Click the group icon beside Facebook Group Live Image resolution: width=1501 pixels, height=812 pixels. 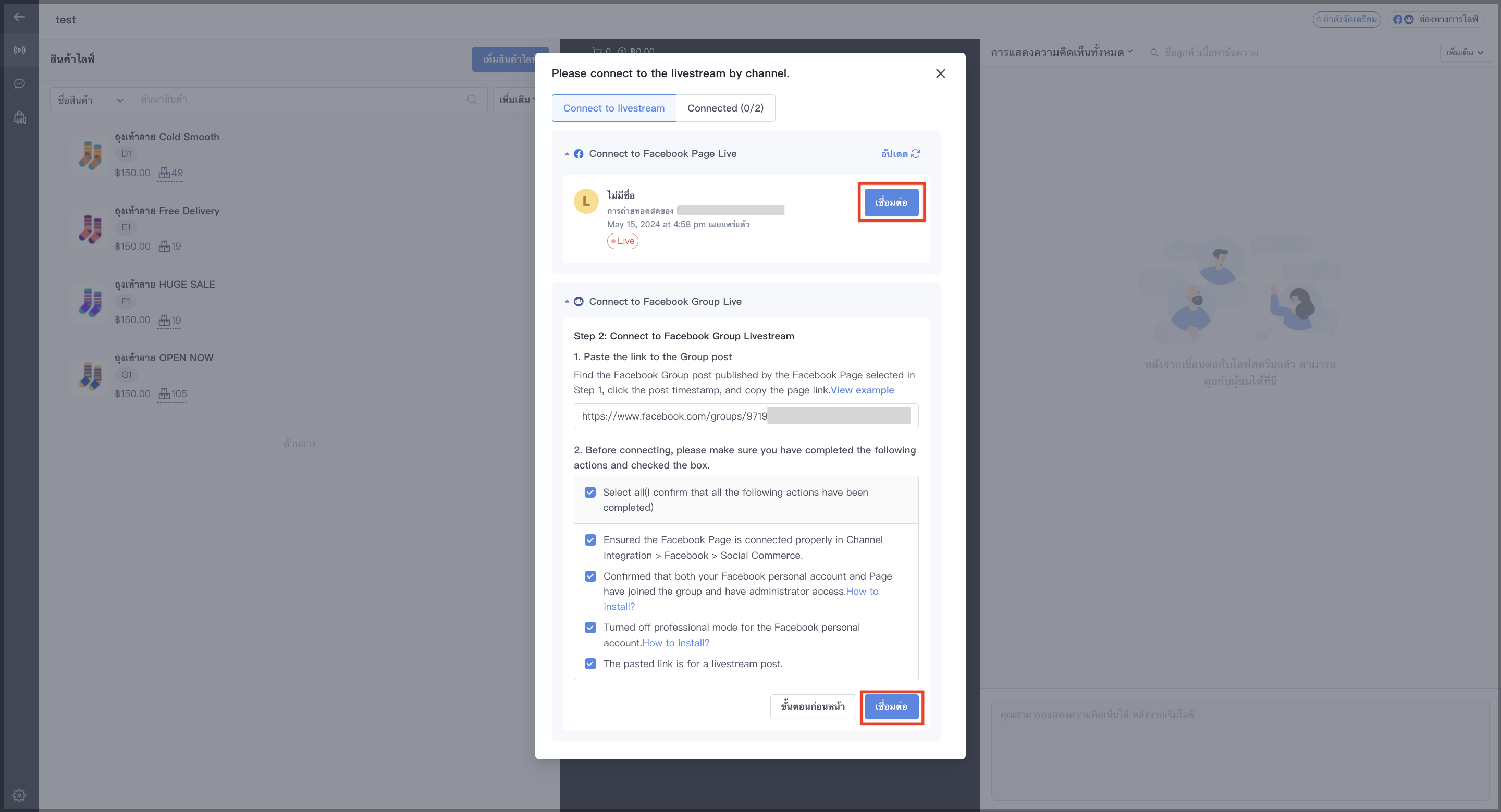coord(578,302)
